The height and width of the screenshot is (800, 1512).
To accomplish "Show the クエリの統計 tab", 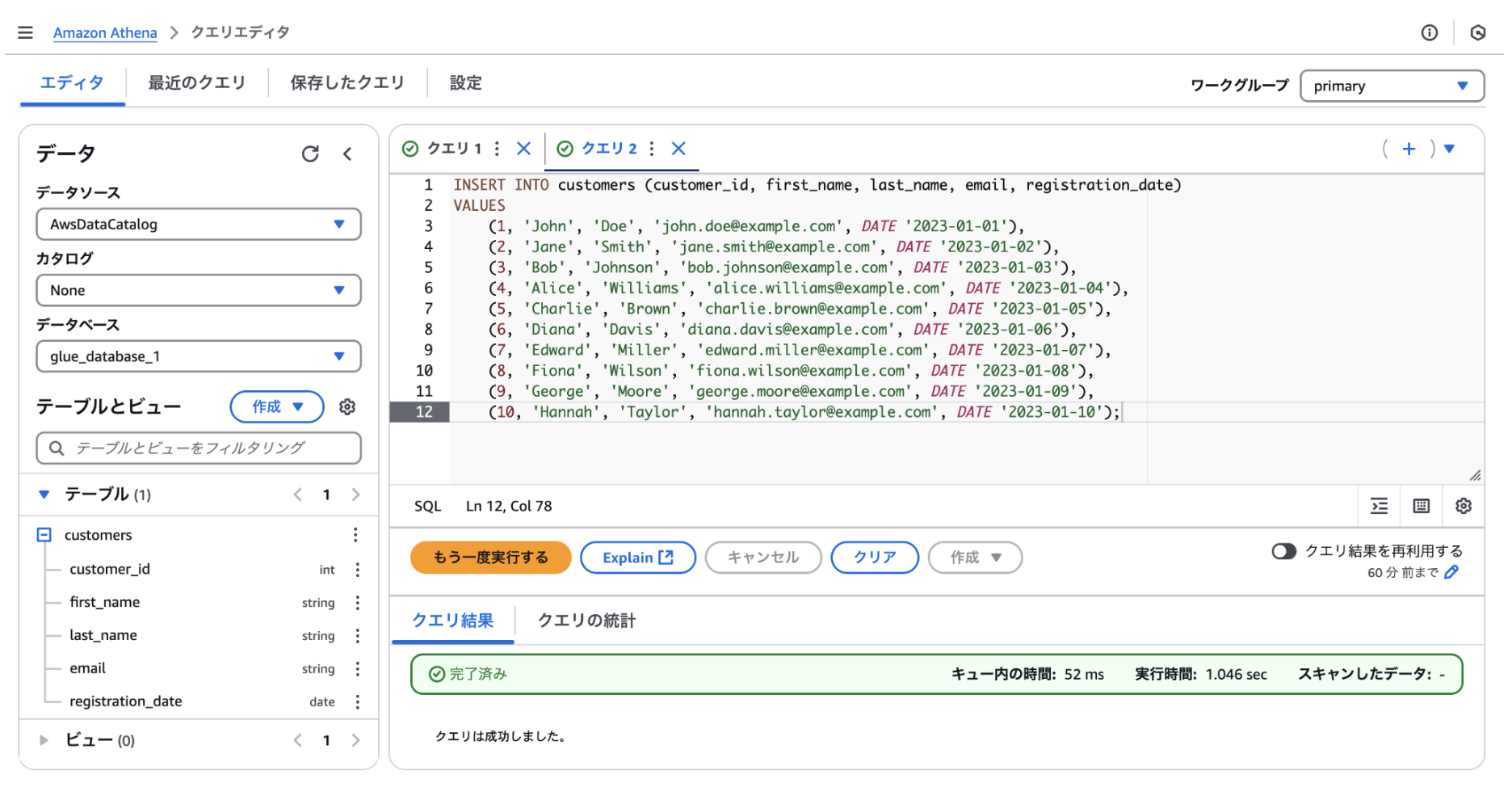I will [x=586, y=621].
